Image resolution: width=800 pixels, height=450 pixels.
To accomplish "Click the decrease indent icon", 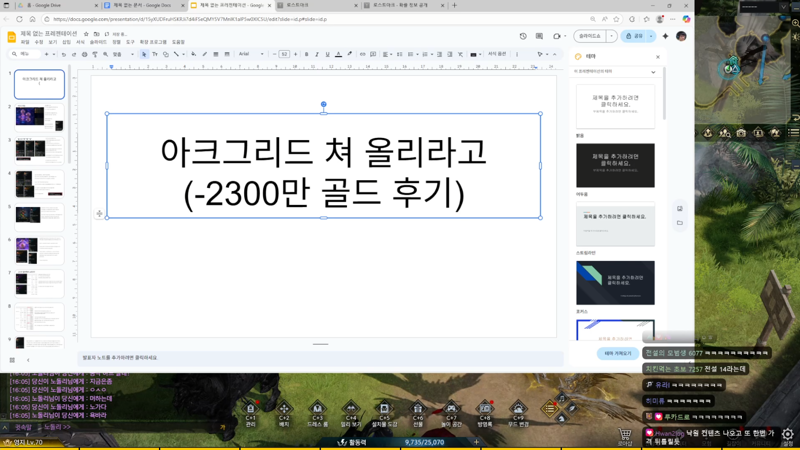I will (439, 54).
